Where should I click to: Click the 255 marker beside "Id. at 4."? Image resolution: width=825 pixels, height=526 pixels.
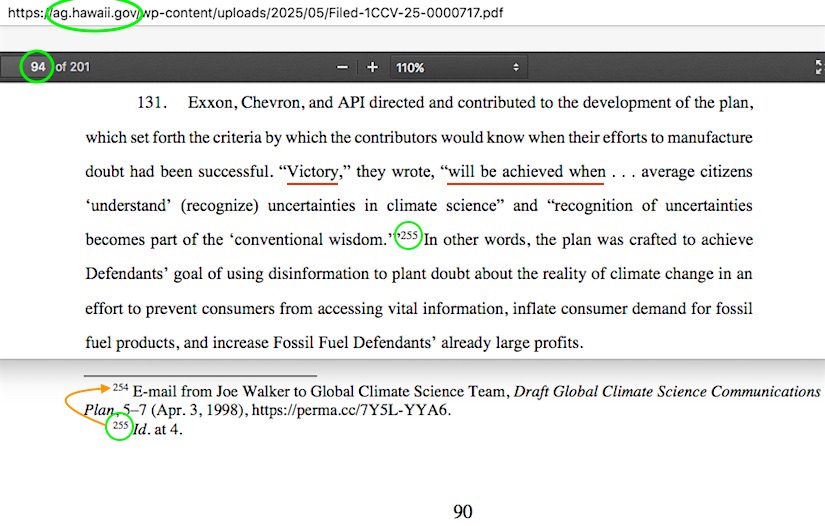(120, 427)
